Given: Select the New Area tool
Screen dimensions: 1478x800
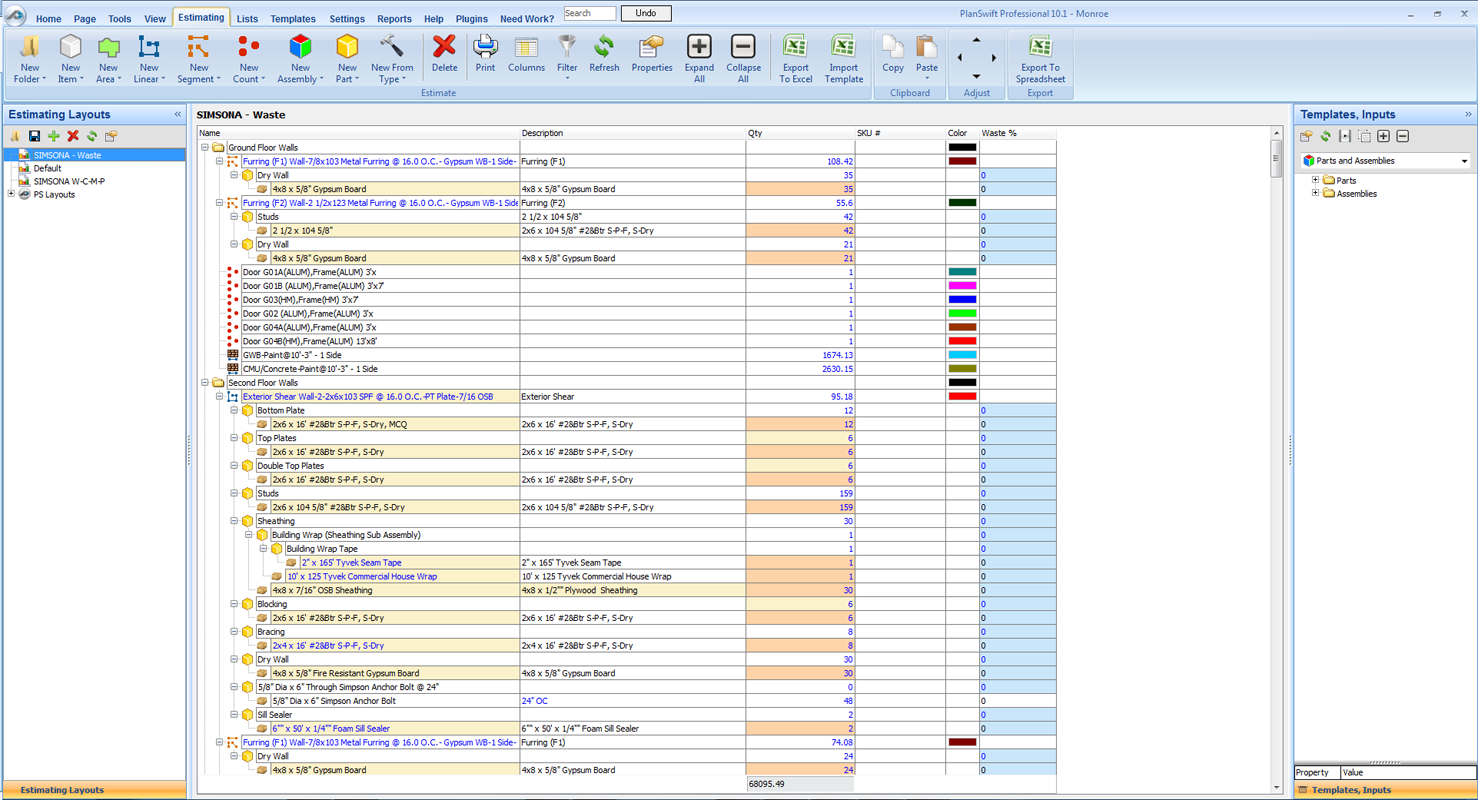Looking at the screenshot, I should 108,58.
